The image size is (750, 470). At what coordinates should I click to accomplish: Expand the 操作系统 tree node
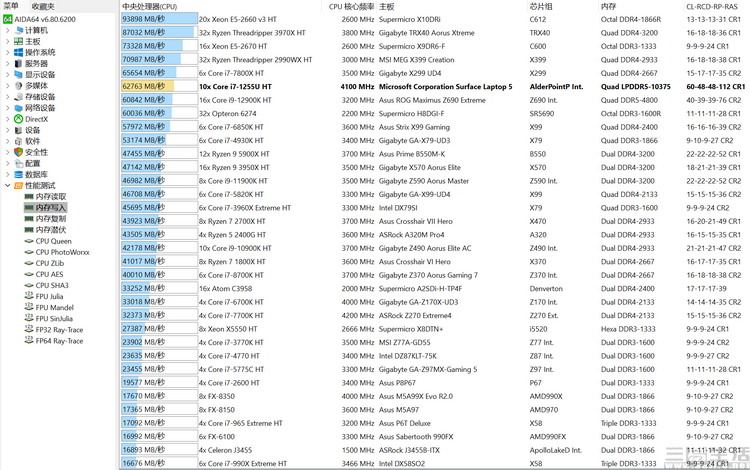7,52
